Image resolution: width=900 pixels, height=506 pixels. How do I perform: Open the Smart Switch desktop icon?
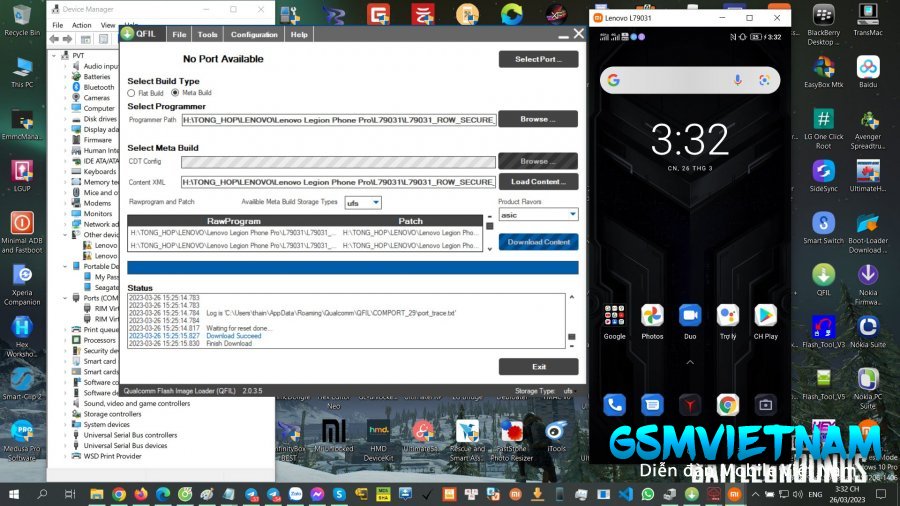click(x=823, y=227)
